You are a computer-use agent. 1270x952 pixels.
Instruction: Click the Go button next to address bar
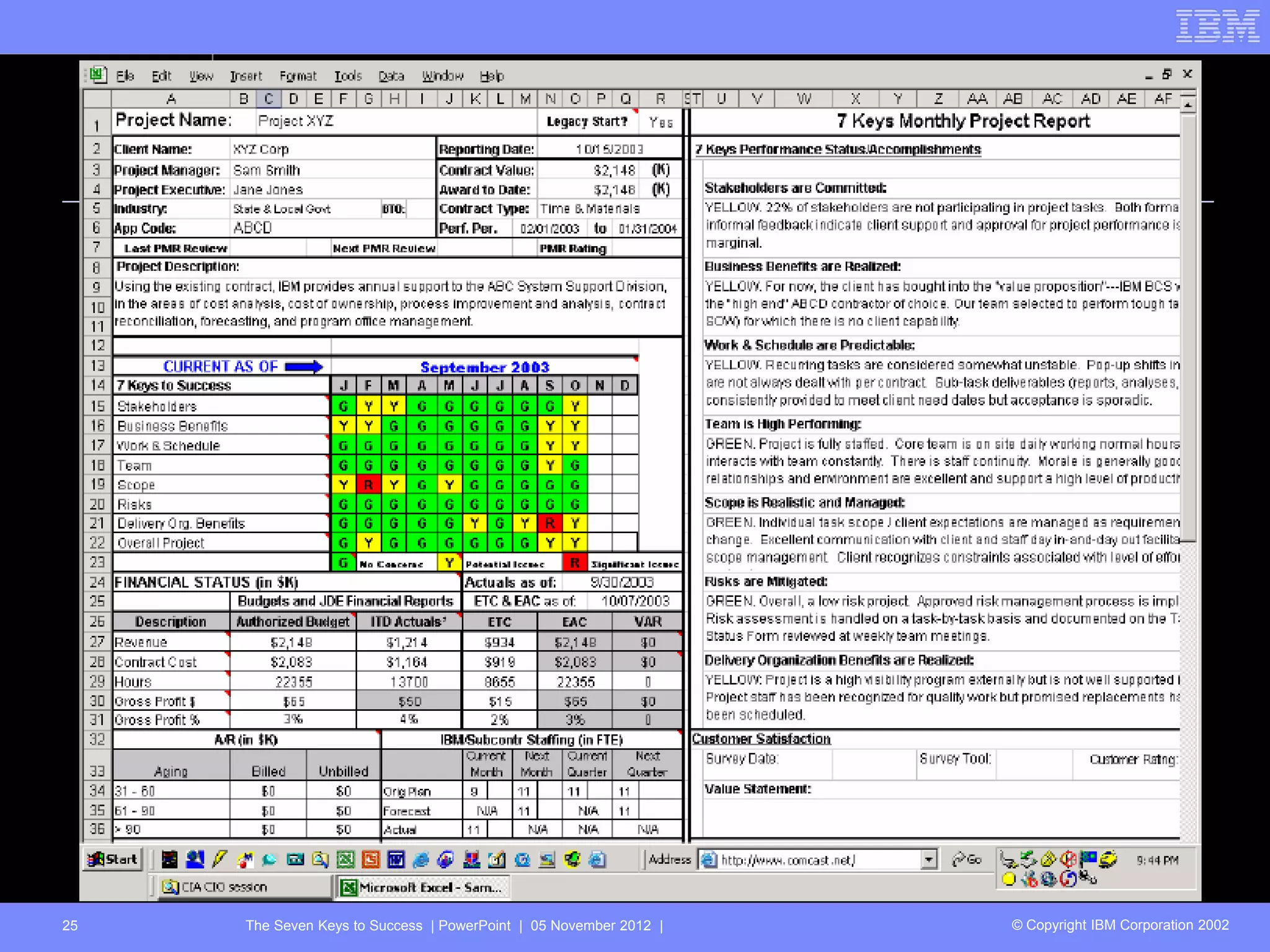coord(967,860)
